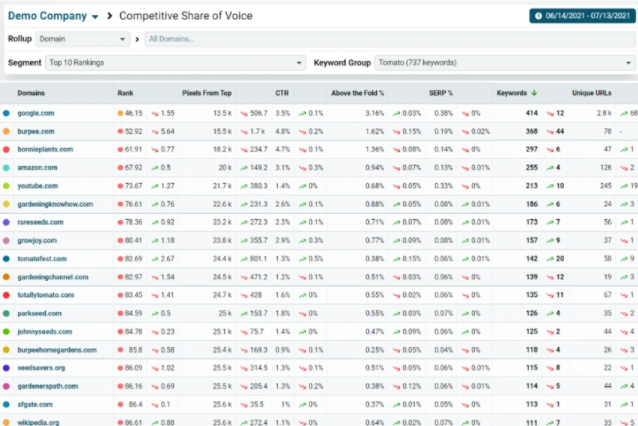Image resolution: width=638 pixels, height=426 pixels.
Task: Sort by the Domains column header
Action: point(31,93)
